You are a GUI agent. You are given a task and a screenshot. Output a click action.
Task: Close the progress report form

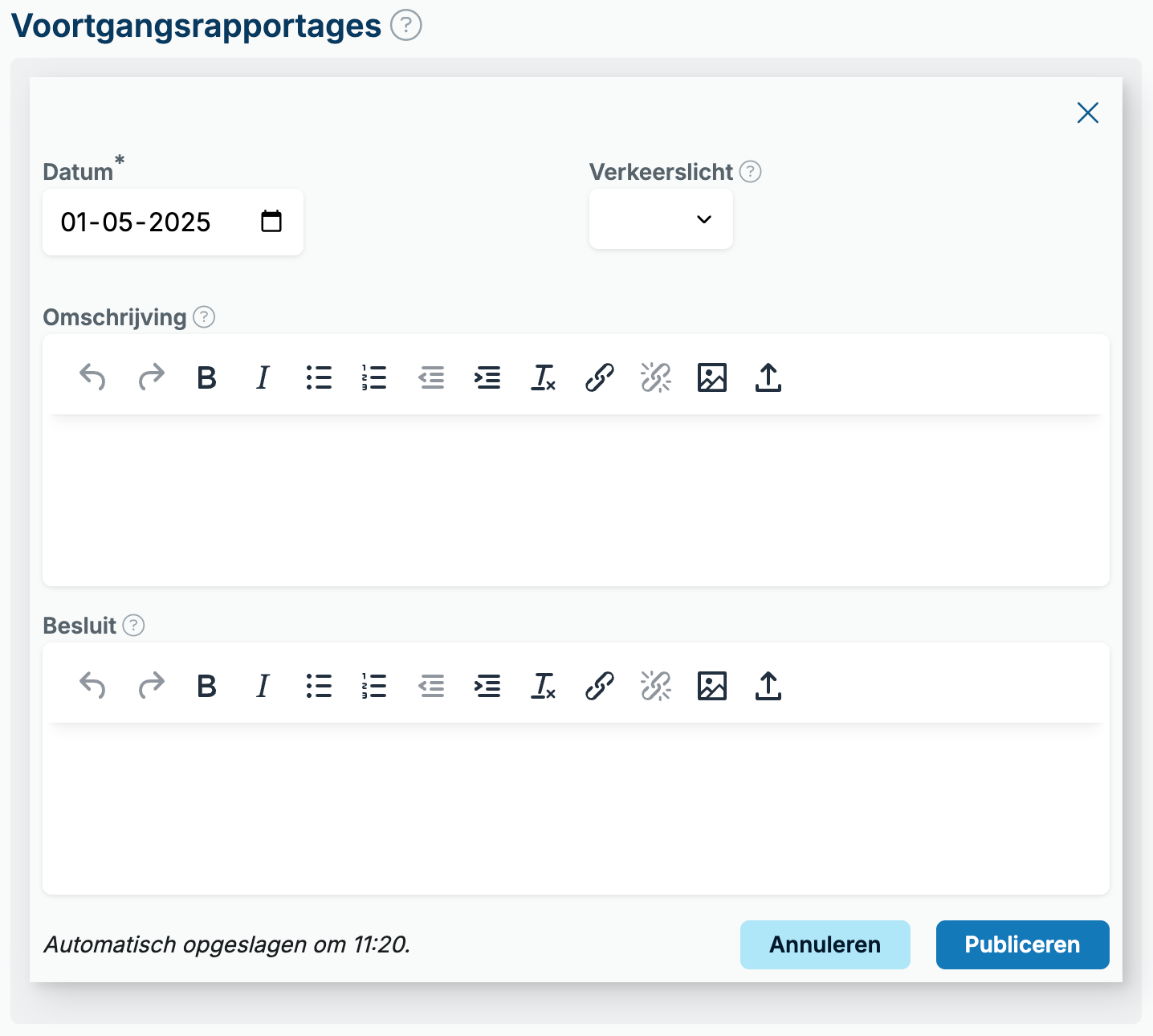(1088, 112)
